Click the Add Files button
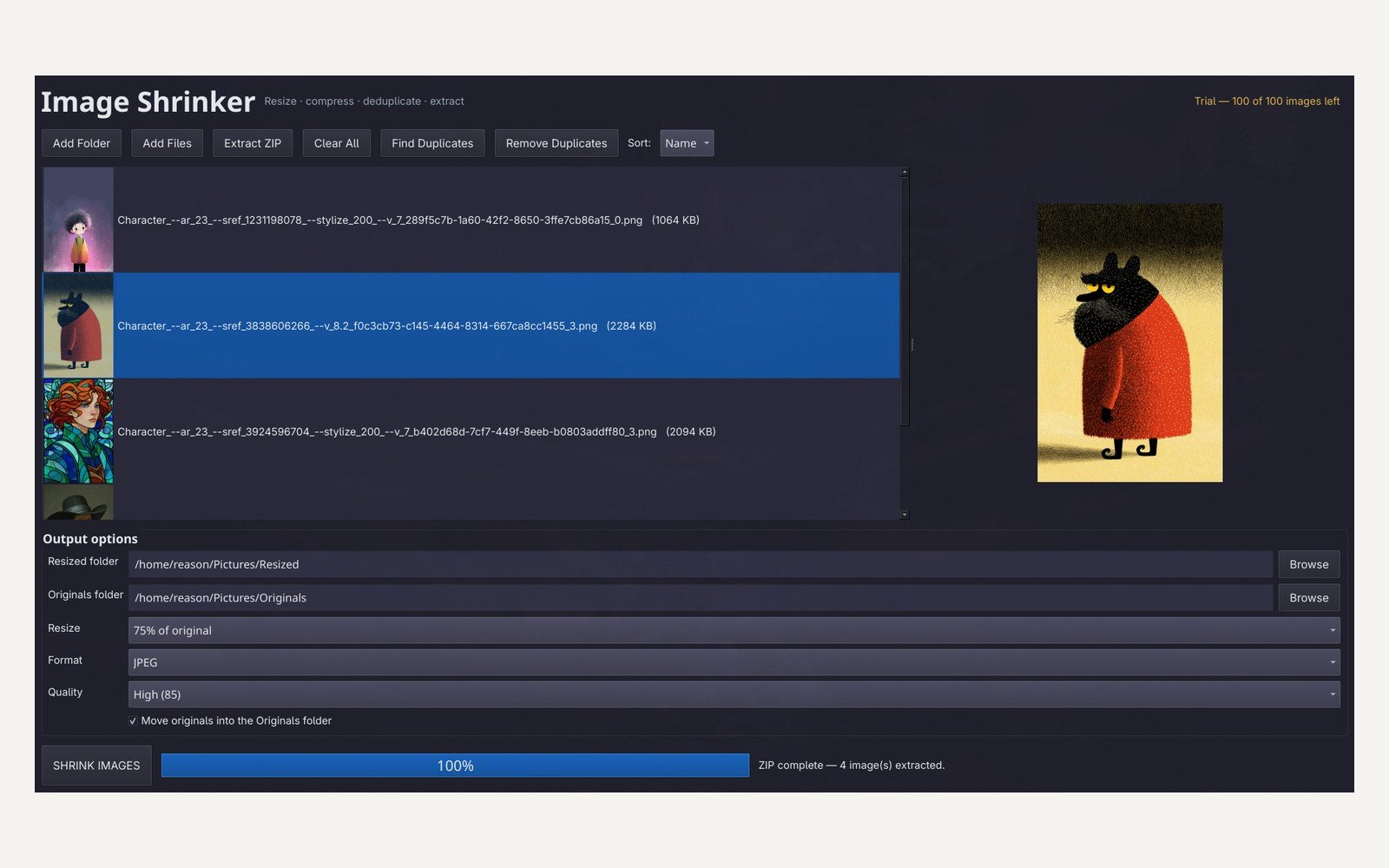The height and width of the screenshot is (868, 1389). [167, 143]
